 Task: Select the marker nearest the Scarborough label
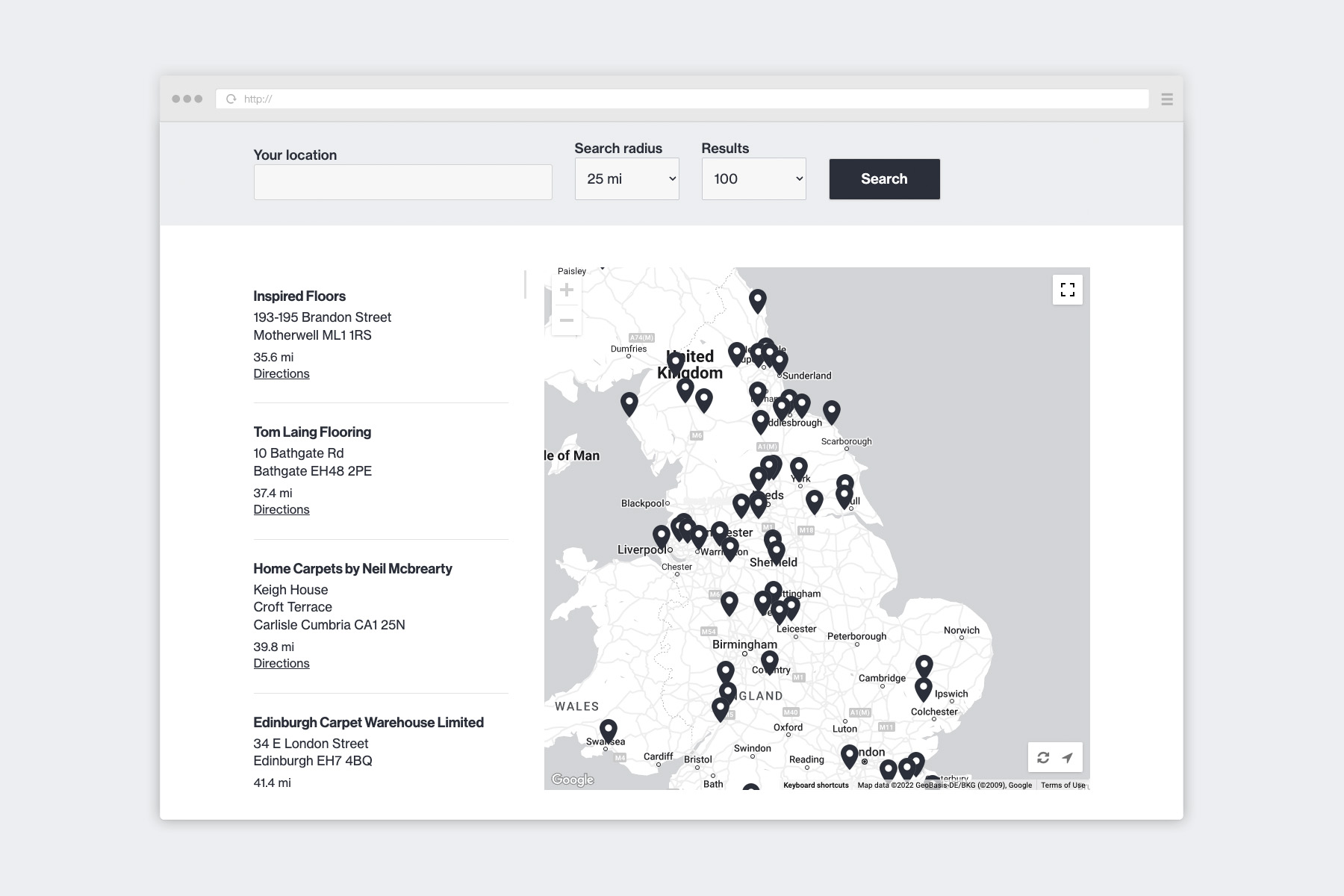(832, 412)
